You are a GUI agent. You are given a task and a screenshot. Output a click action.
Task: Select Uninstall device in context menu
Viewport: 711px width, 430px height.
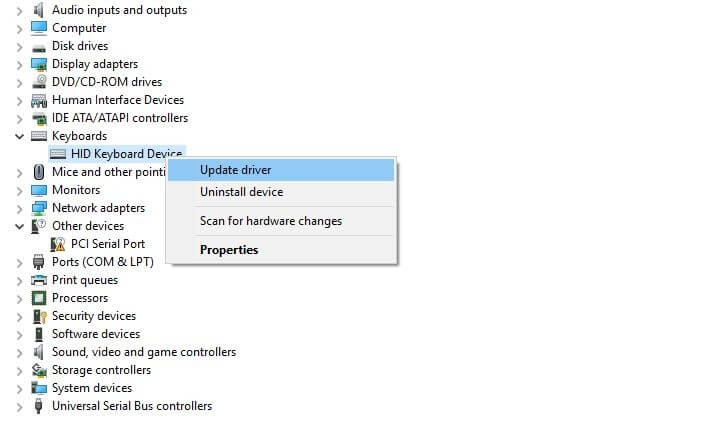(241, 192)
